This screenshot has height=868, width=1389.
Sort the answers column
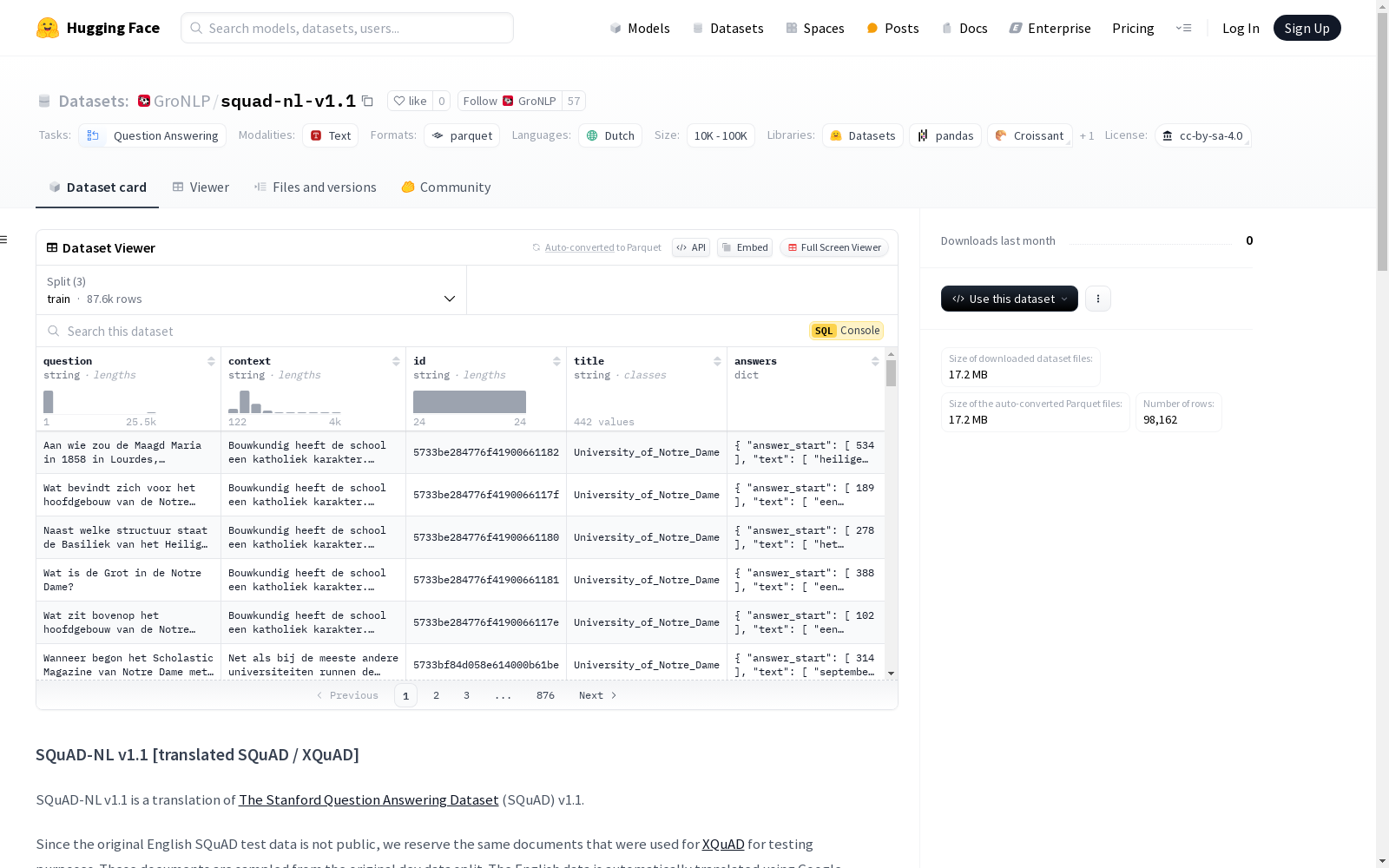click(875, 361)
